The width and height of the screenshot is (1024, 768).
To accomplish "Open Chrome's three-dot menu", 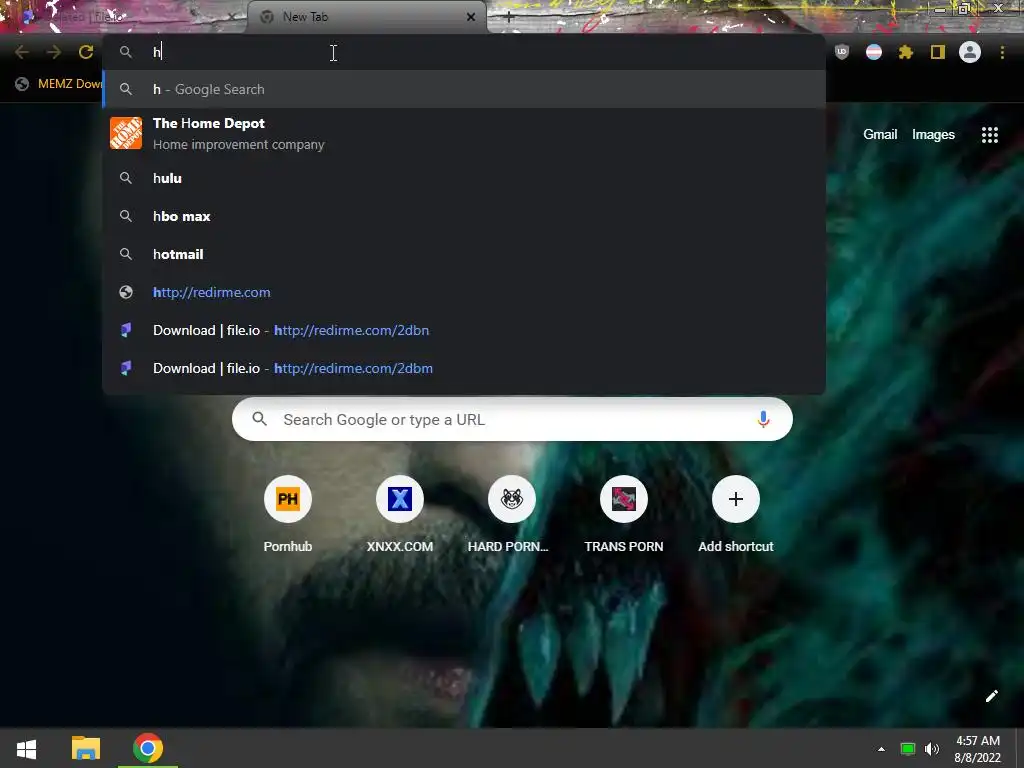I will pyautogui.click(x=1002, y=52).
